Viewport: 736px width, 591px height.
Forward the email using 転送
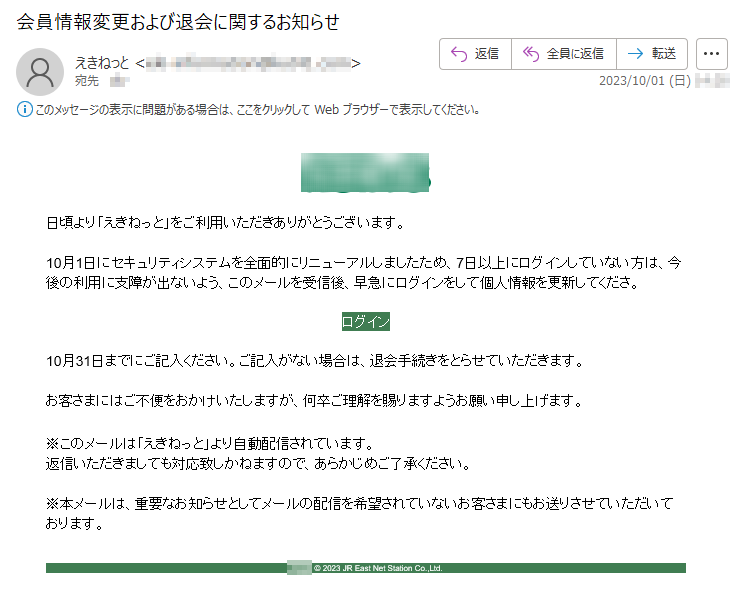click(652, 54)
